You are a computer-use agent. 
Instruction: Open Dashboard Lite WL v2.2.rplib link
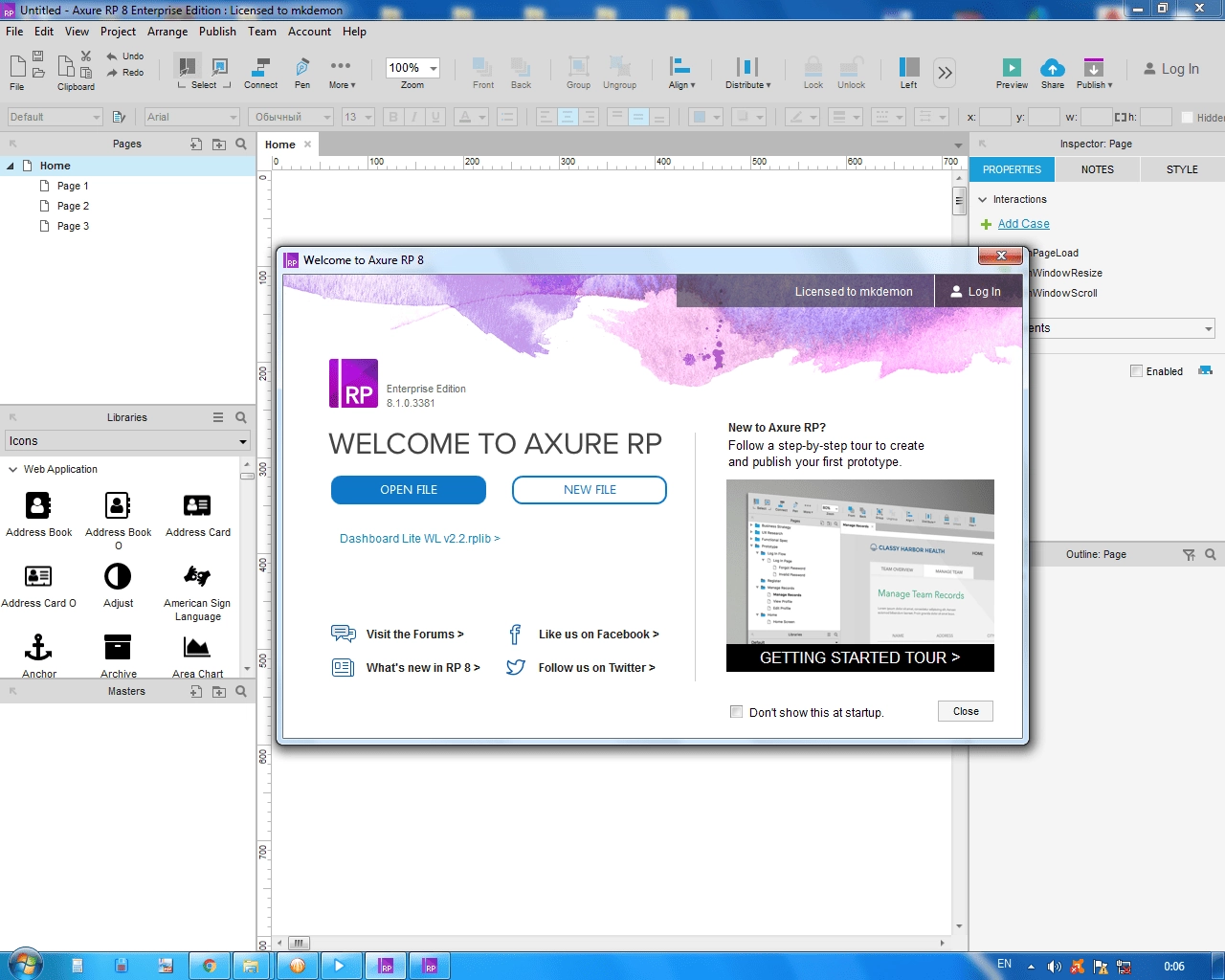click(x=419, y=539)
